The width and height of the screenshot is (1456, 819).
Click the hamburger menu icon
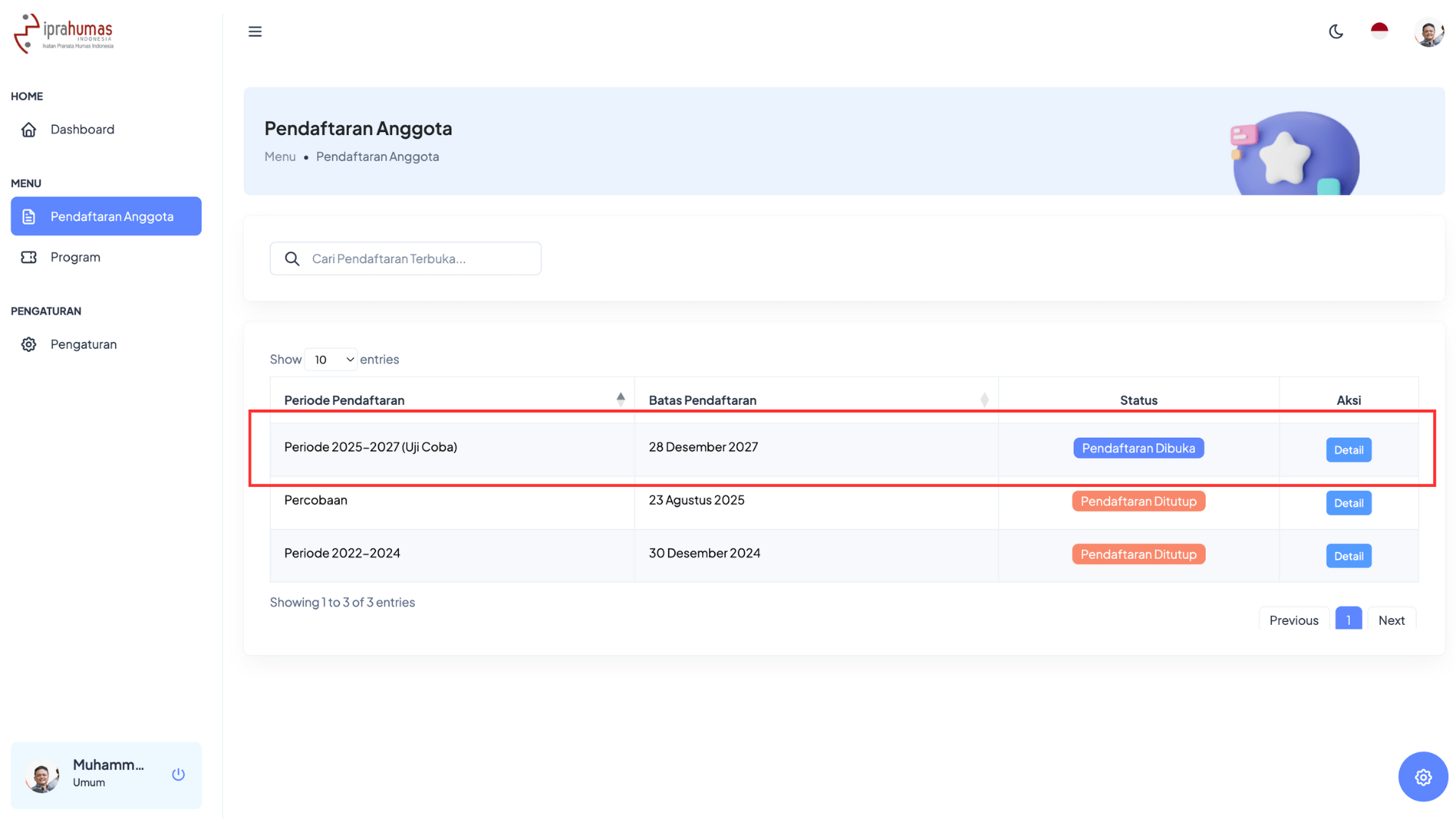[x=255, y=31]
